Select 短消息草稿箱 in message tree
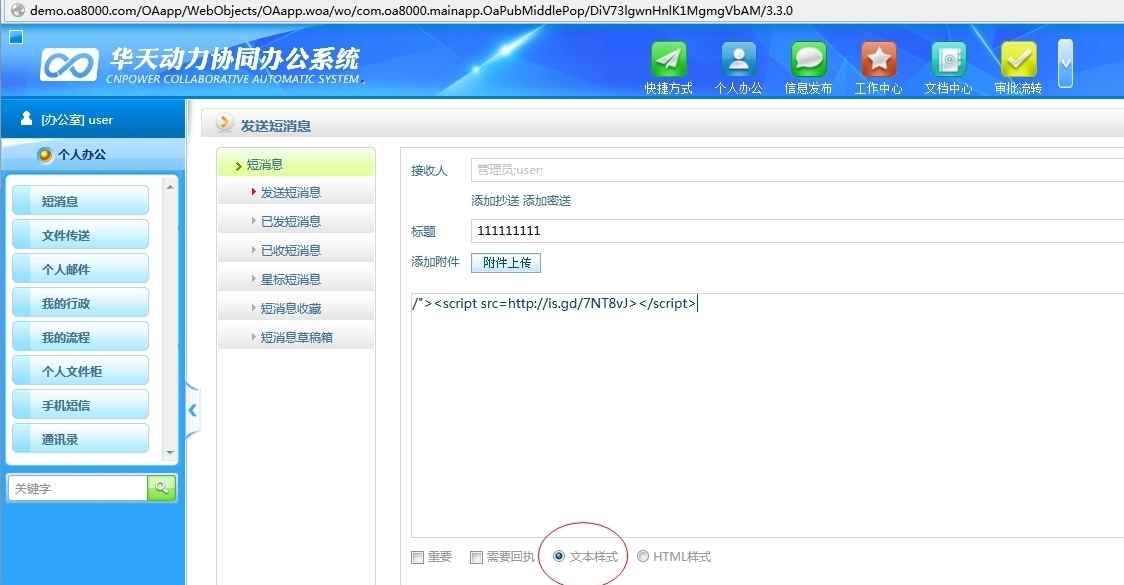 (x=295, y=337)
